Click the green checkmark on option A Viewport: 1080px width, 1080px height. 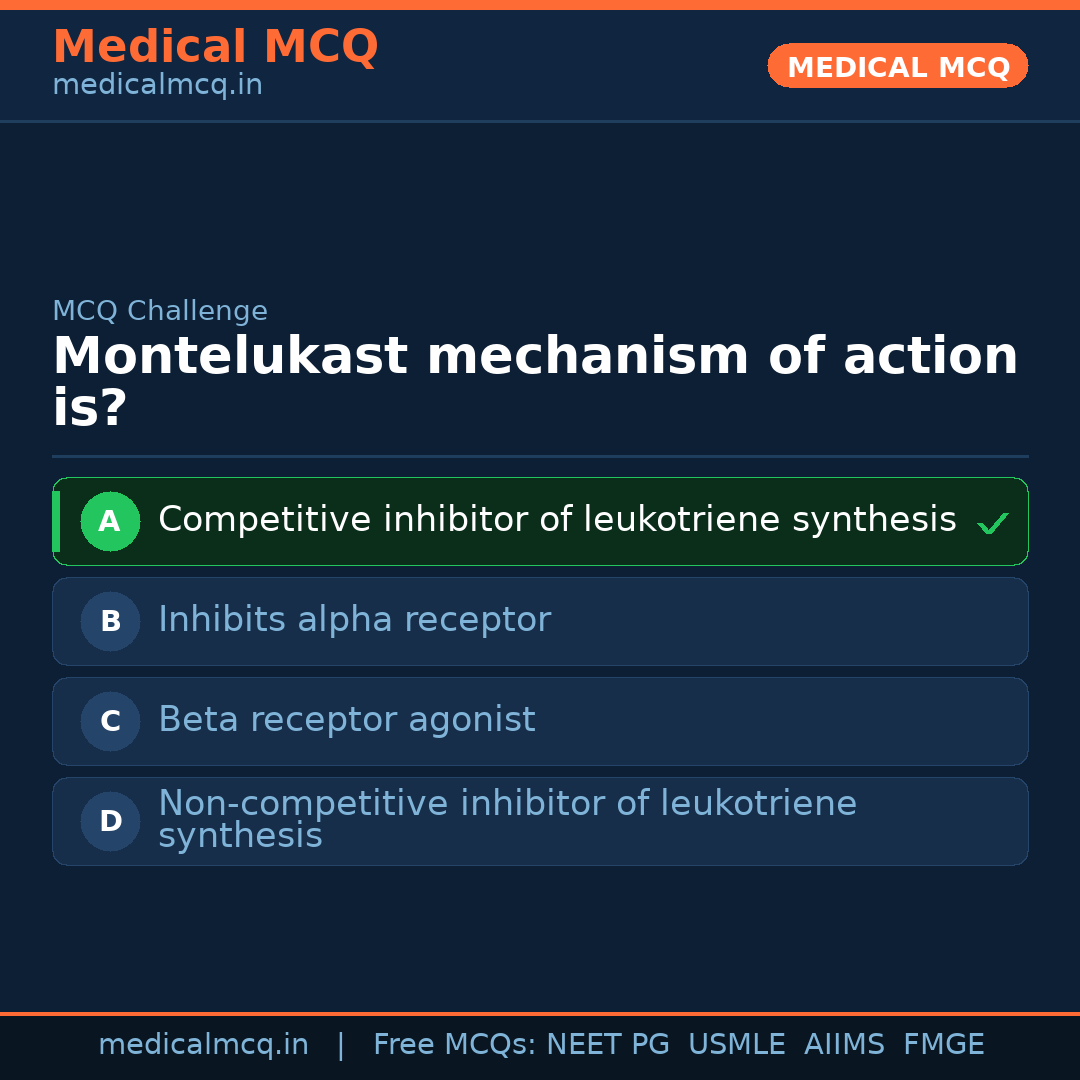click(992, 523)
